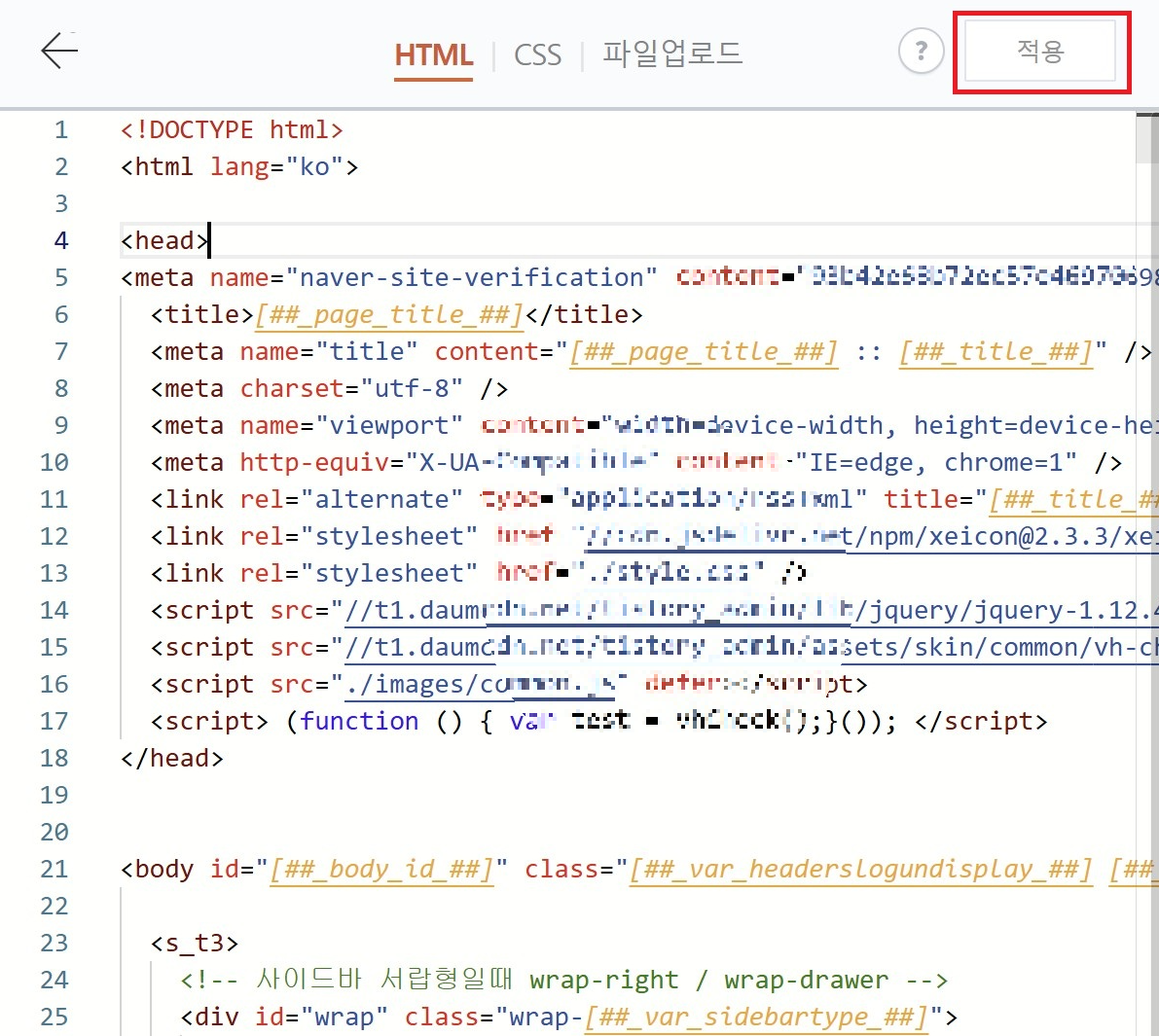
Task: Click the 사이드바 서랍형일때 comment line
Action: click(564, 980)
